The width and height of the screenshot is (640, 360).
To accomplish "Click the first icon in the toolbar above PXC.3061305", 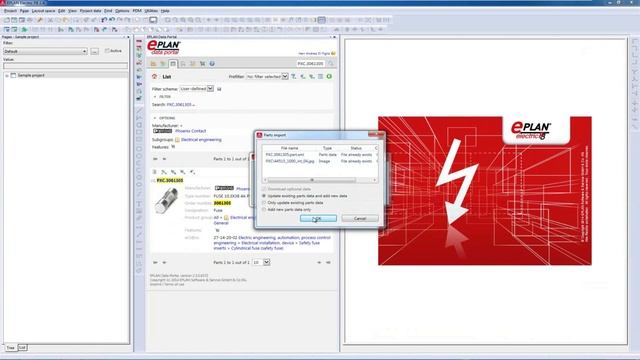I will pyautogui.click(x=155, y=172).
